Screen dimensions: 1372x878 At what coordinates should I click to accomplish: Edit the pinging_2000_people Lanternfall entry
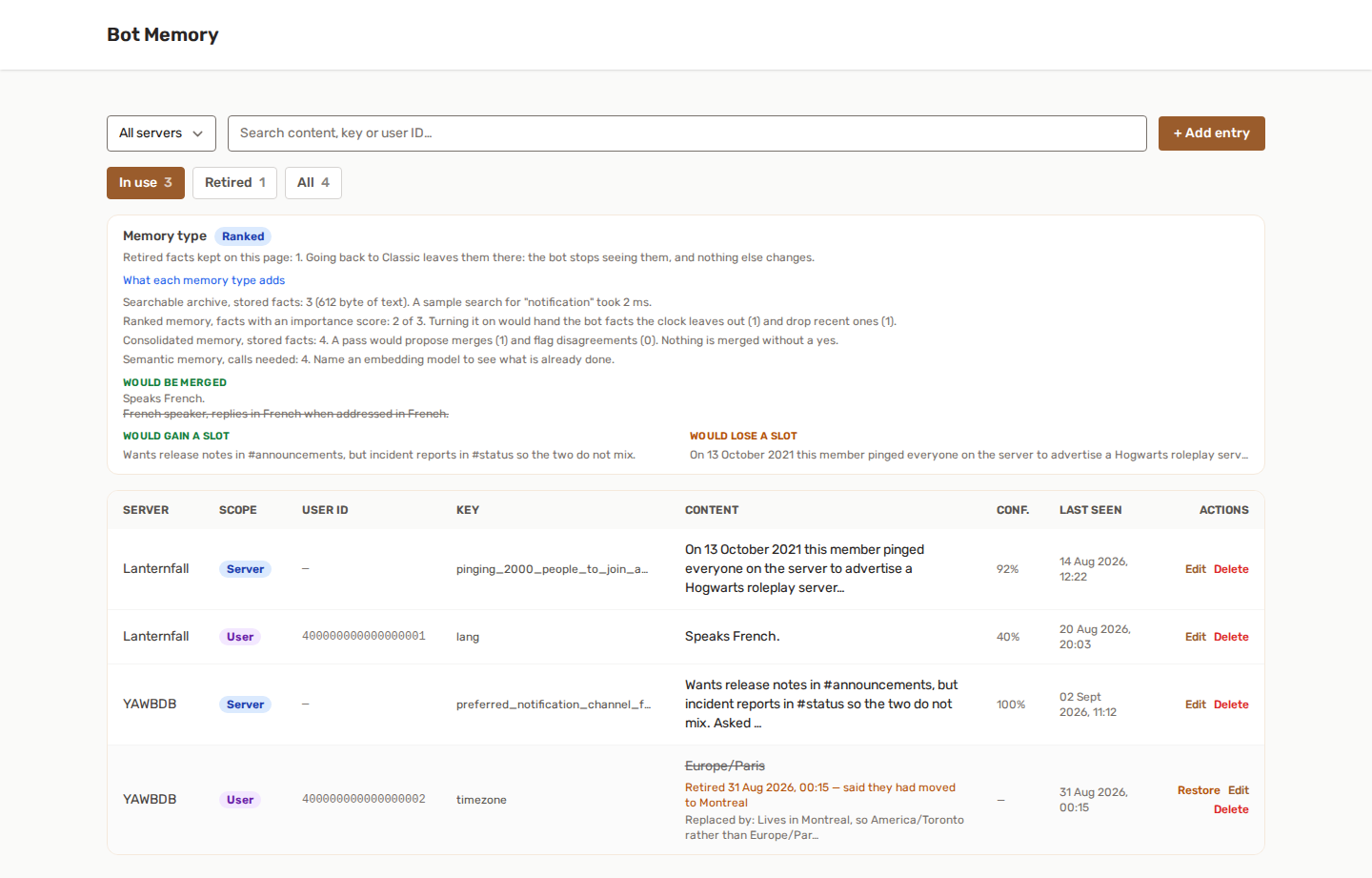pyautogui.click(x=1195, y=569)
